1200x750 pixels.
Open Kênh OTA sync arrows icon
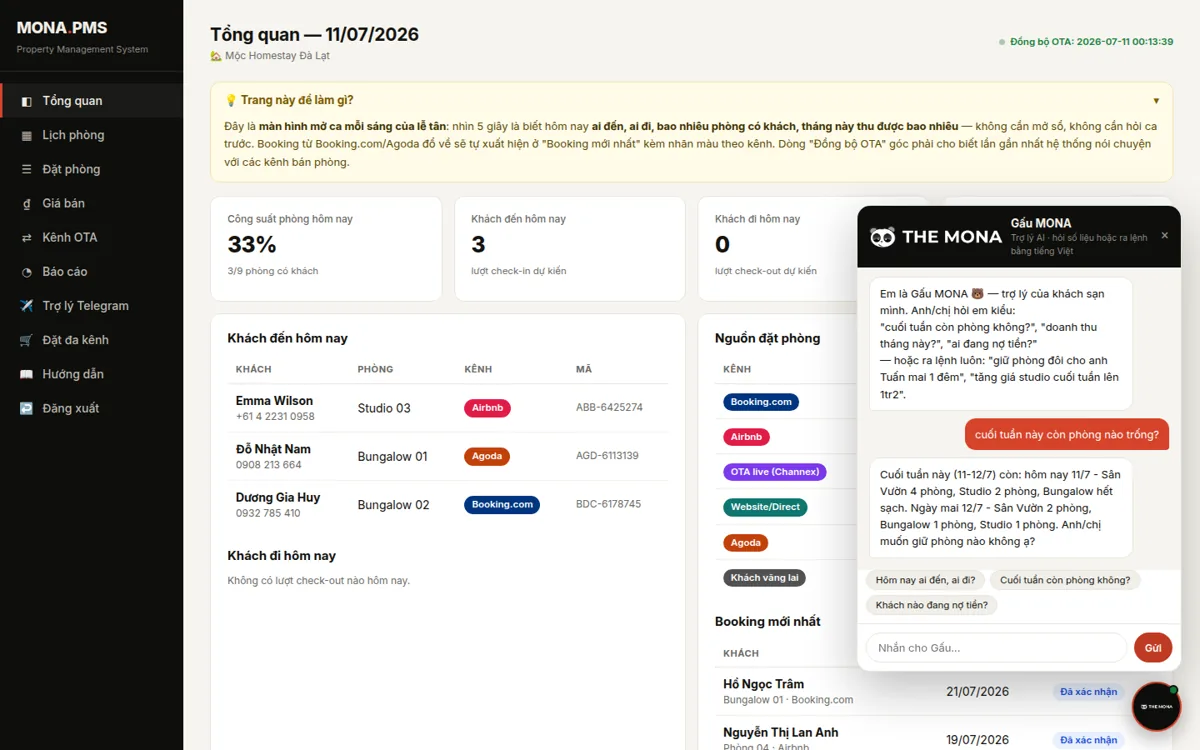point(26,237)
